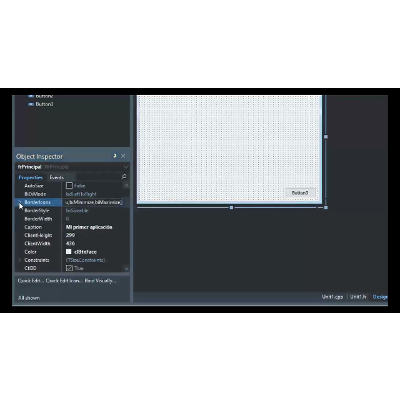Toggle the Ctl3D checkbox

pos(69,268)
